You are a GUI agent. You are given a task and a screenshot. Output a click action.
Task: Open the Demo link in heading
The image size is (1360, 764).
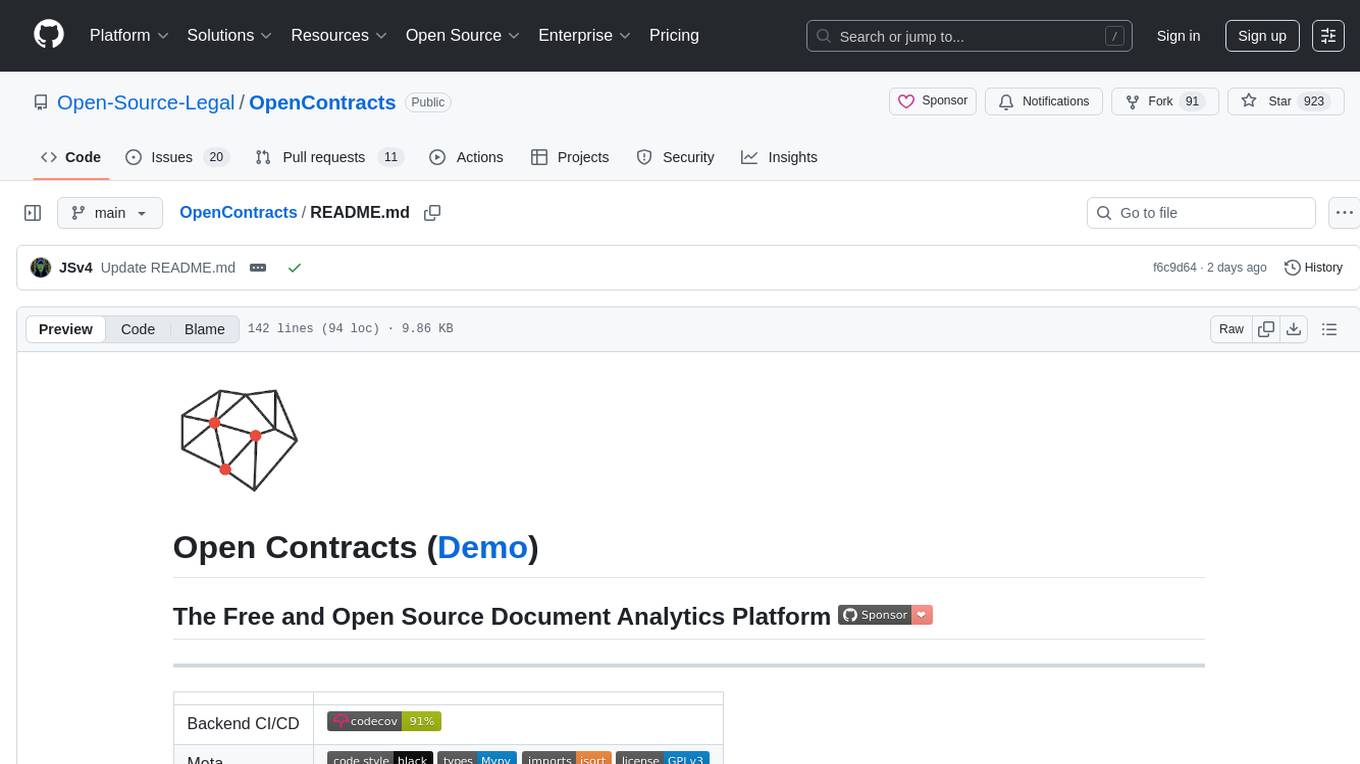[482, 547]
